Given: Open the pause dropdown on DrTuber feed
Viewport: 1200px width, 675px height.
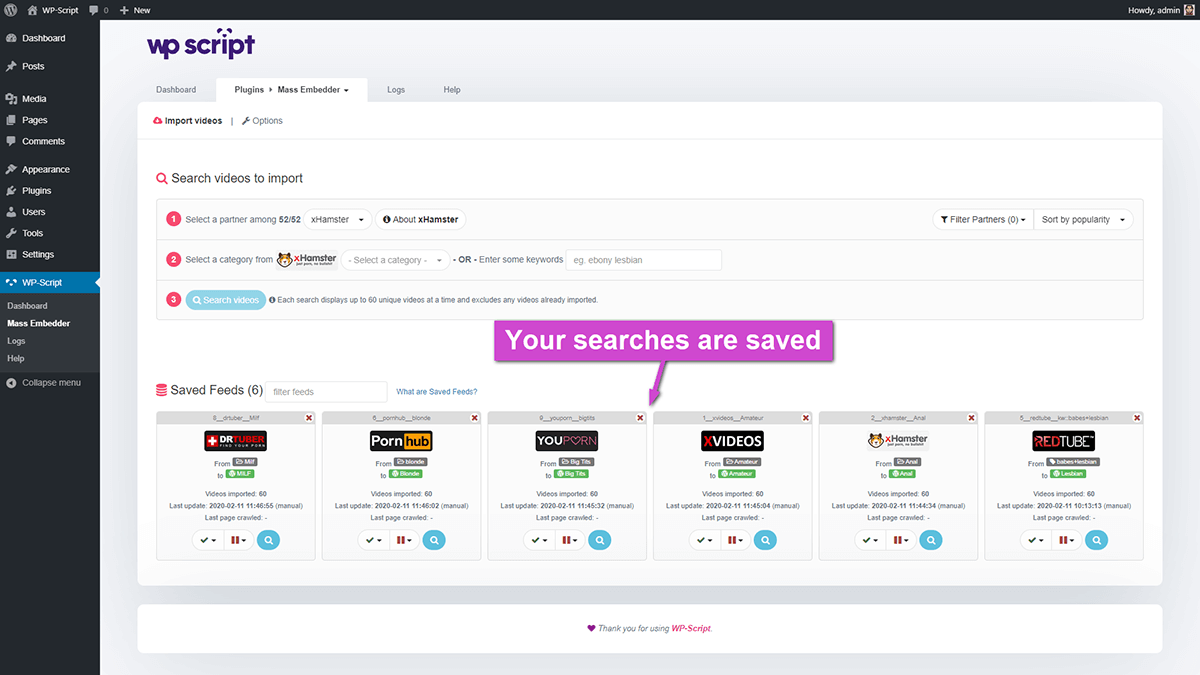Looking at the screenshot, I should 238,540.
